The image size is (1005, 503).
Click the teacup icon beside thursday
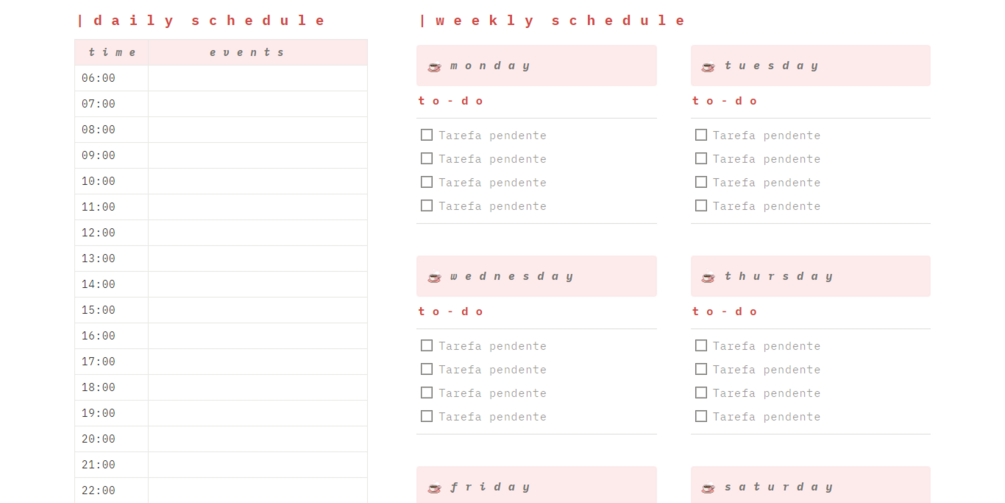pos(708,277)
